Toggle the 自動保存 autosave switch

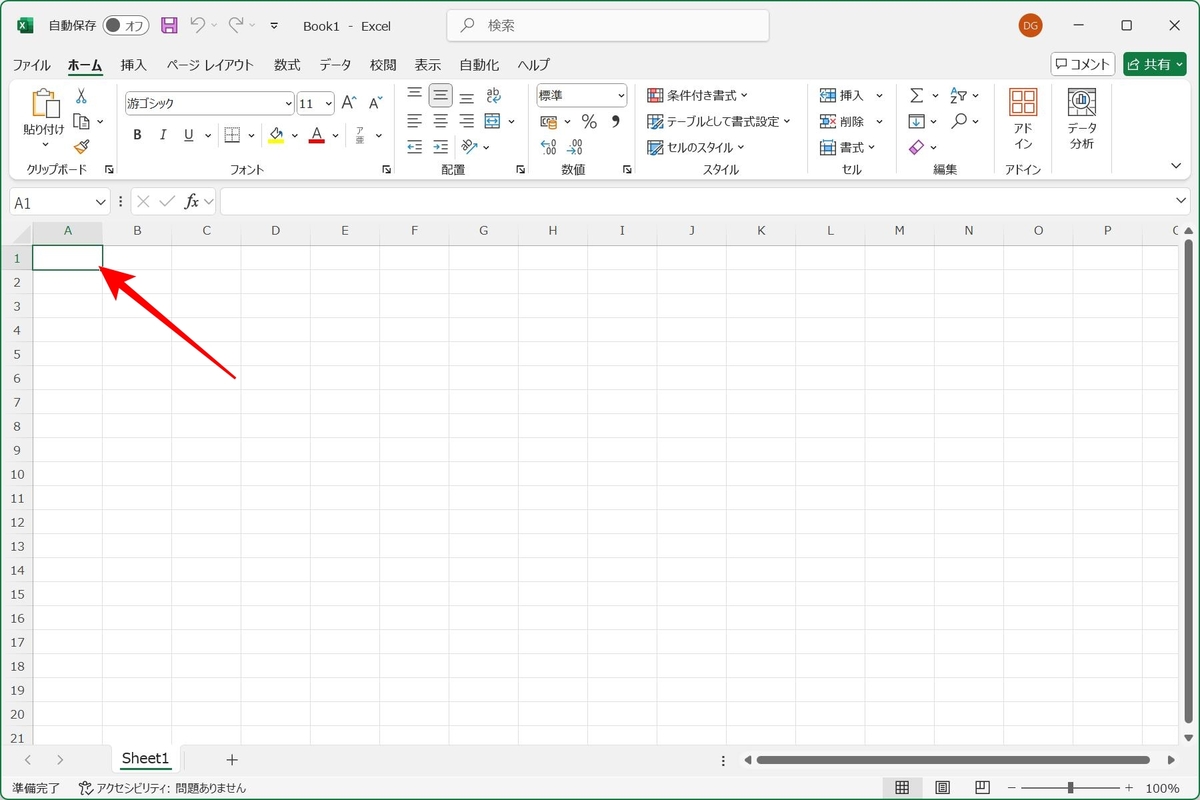pos(126,26)
